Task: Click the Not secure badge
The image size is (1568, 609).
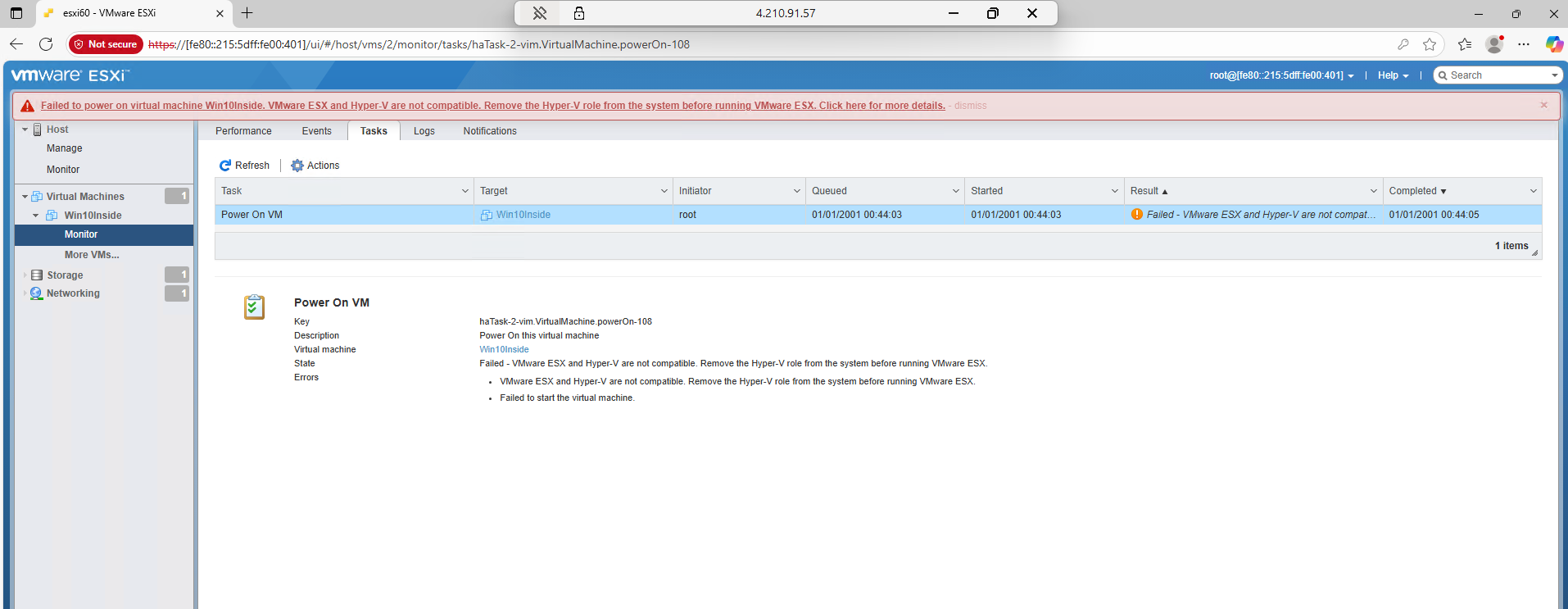Action: [106, 44]
